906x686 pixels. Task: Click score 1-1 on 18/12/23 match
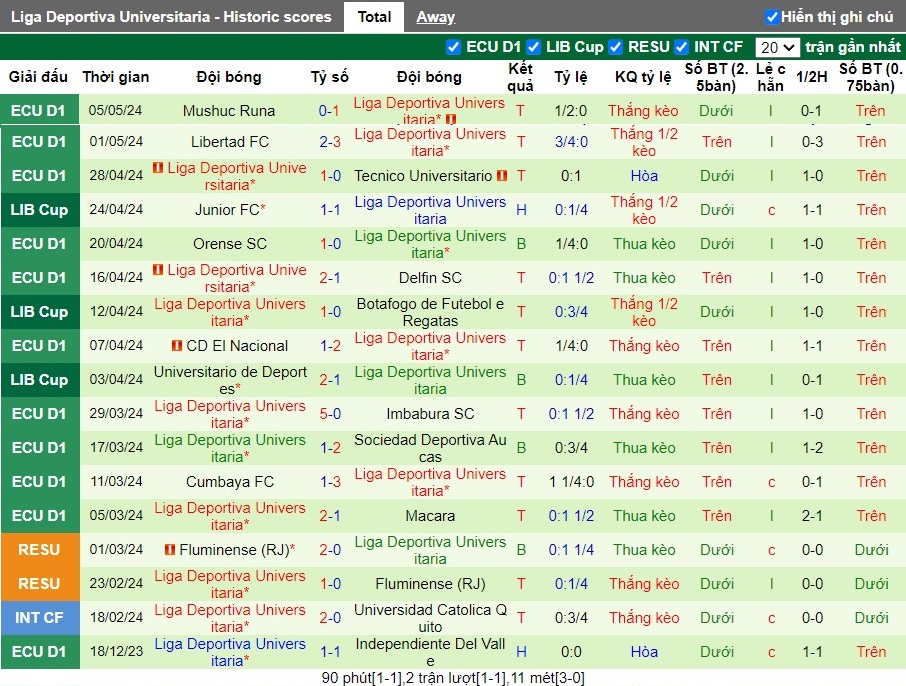(x=330, y=652)
